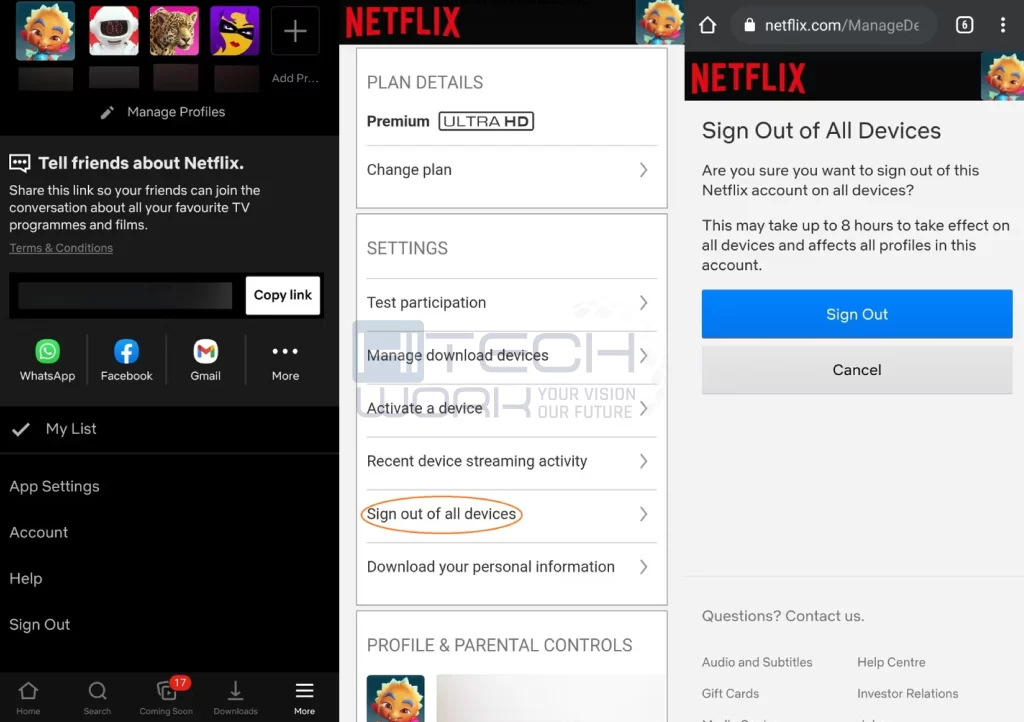Select profile avatar under Profile & Parental Controls

click(x=395, y=698)
